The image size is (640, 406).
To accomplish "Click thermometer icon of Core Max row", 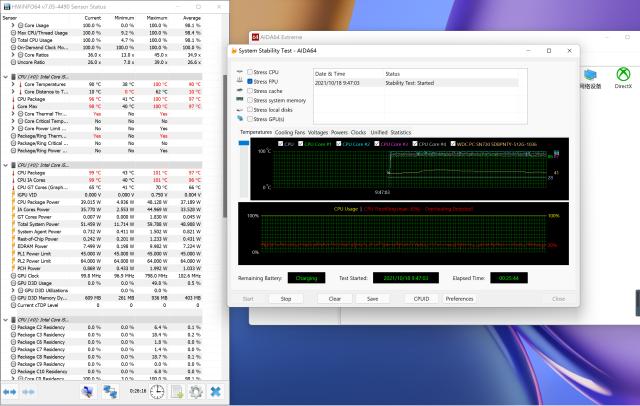I will click(13, 106).
